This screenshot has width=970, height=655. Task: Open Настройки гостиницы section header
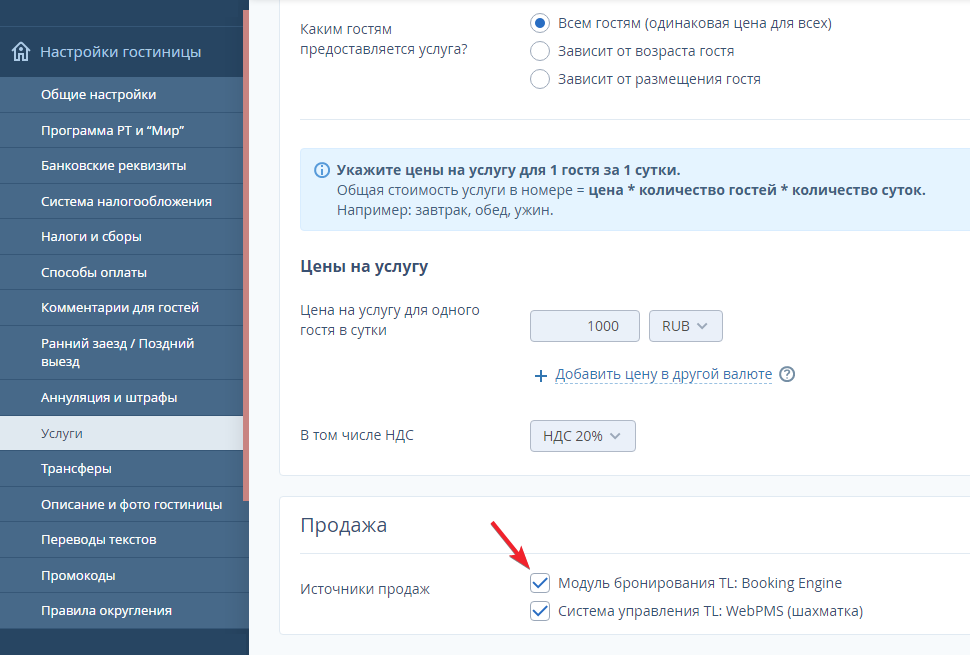pos(121,52)
